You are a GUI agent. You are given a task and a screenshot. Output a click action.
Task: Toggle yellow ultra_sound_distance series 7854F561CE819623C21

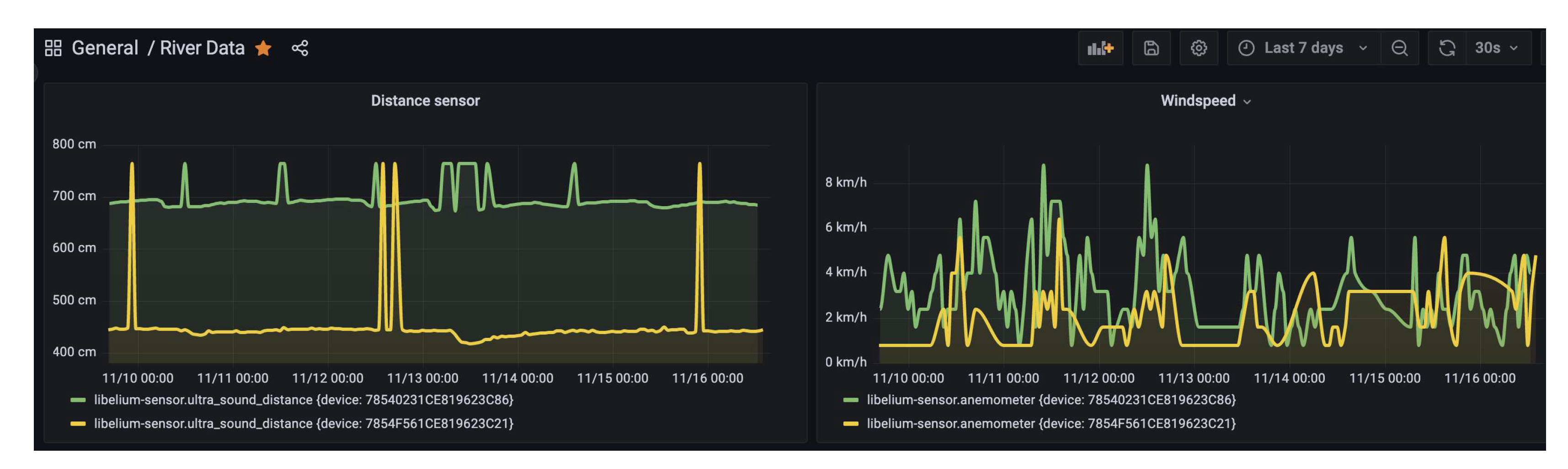pos(303,423)
